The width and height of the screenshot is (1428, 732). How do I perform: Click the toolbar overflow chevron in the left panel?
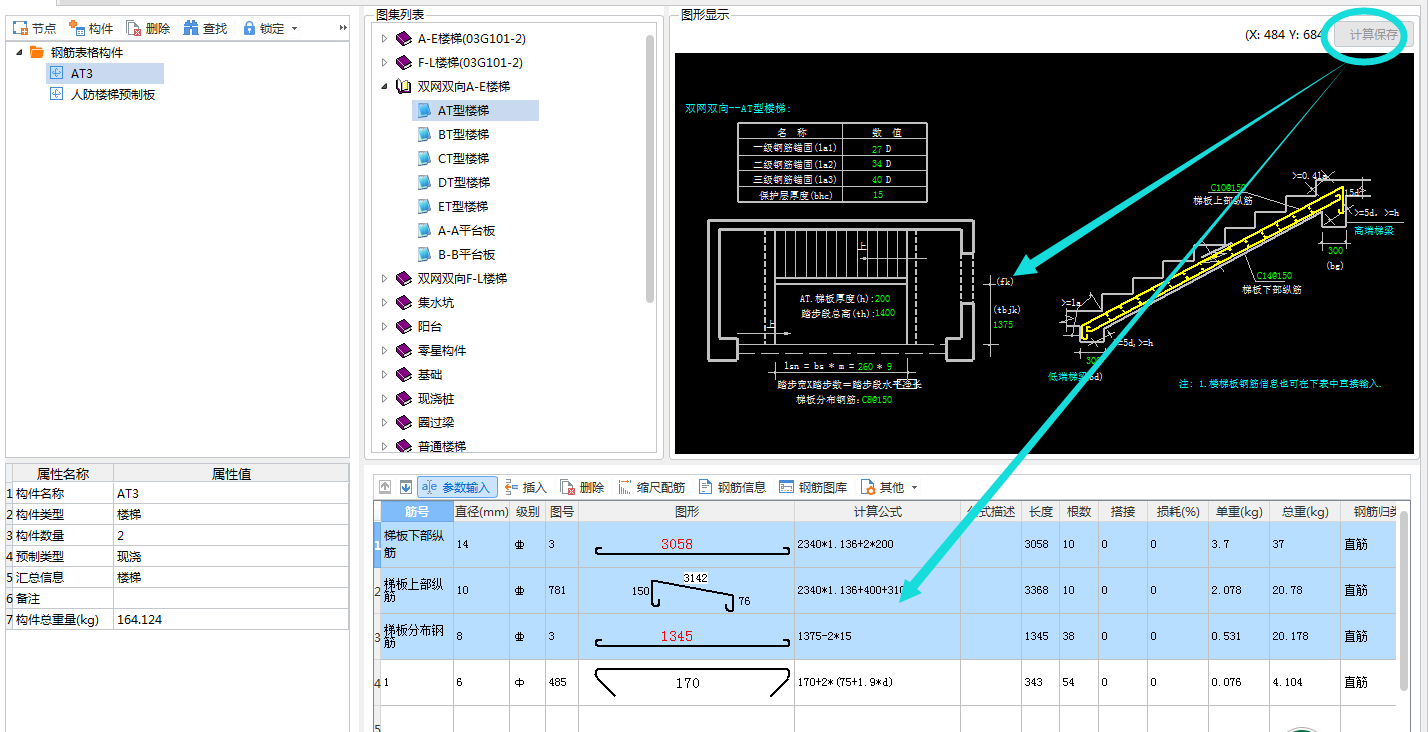(x=343, y=28)
